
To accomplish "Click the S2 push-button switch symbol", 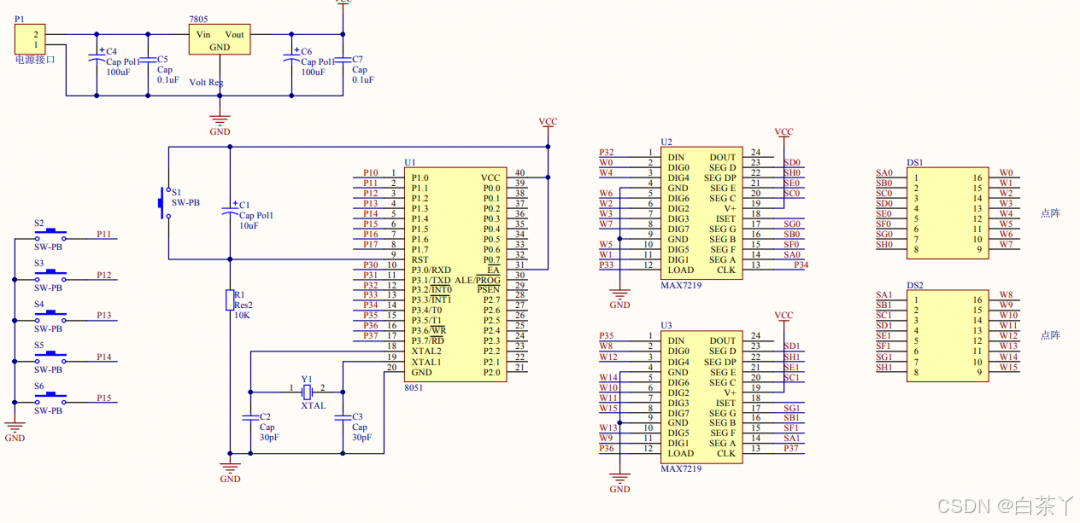I will [x=50, y=238].
